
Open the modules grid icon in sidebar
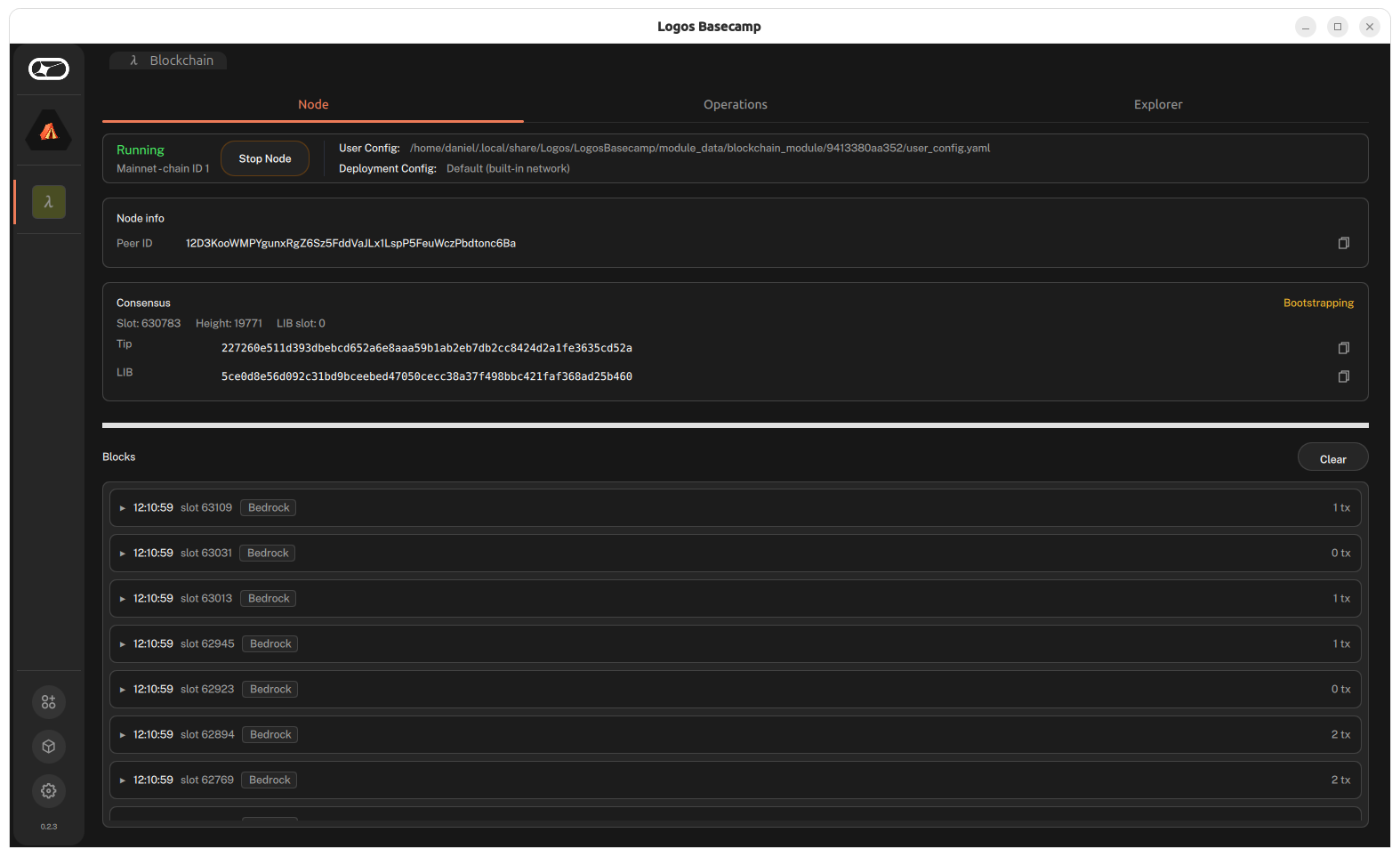click(49, 702)
